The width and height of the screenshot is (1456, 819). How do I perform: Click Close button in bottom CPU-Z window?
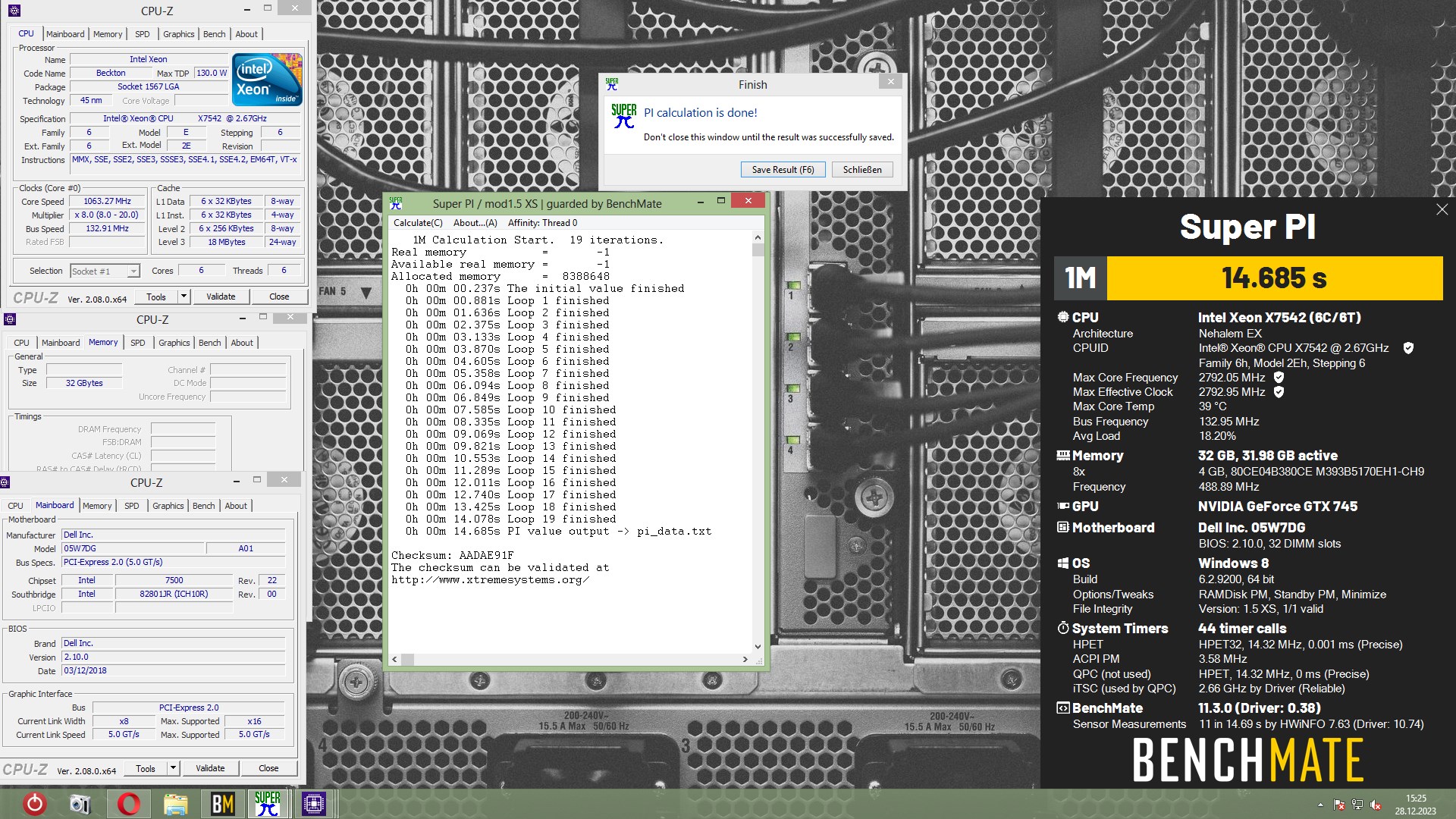pos(268,768)
